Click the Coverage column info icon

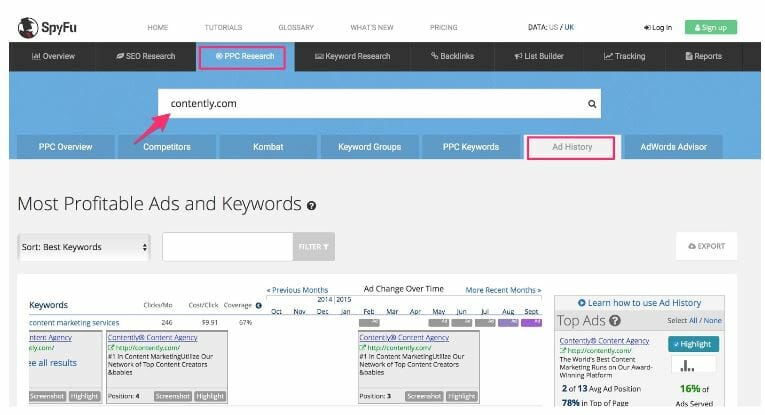(259, 305)
